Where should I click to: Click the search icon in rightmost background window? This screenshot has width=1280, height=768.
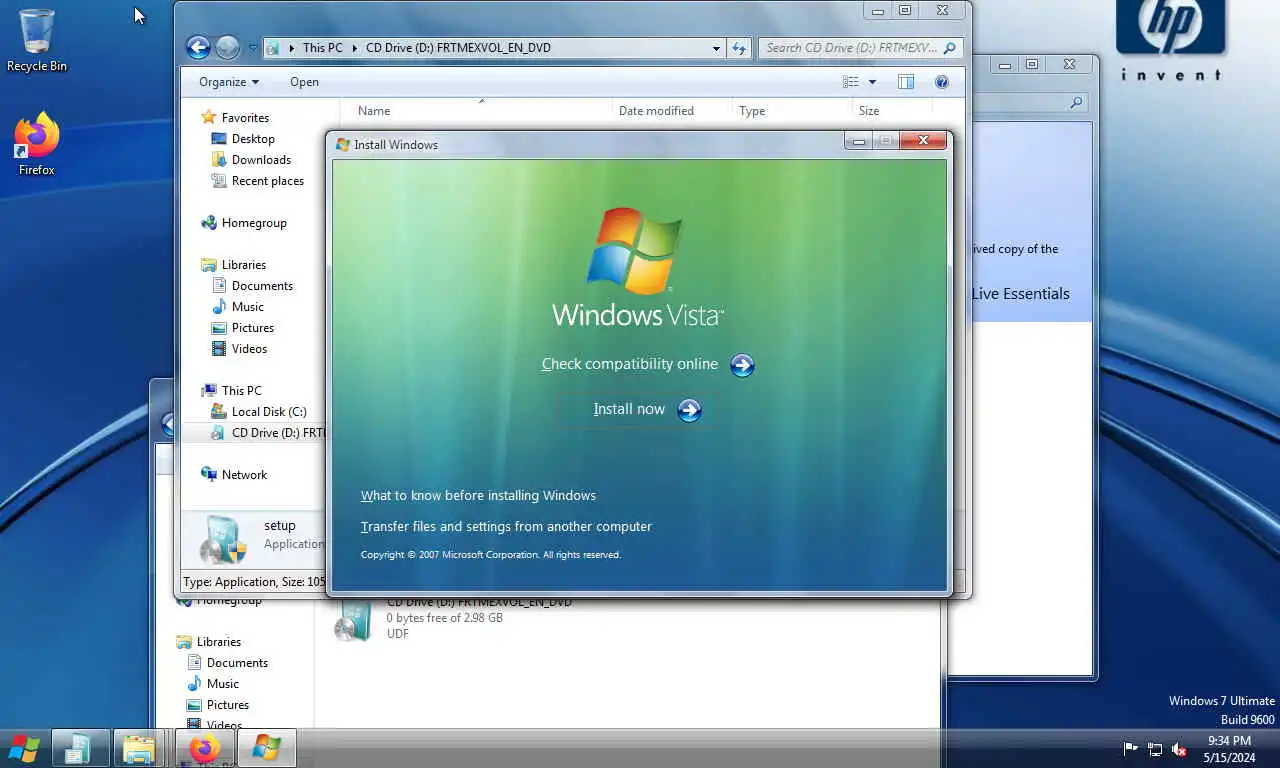1076,102
